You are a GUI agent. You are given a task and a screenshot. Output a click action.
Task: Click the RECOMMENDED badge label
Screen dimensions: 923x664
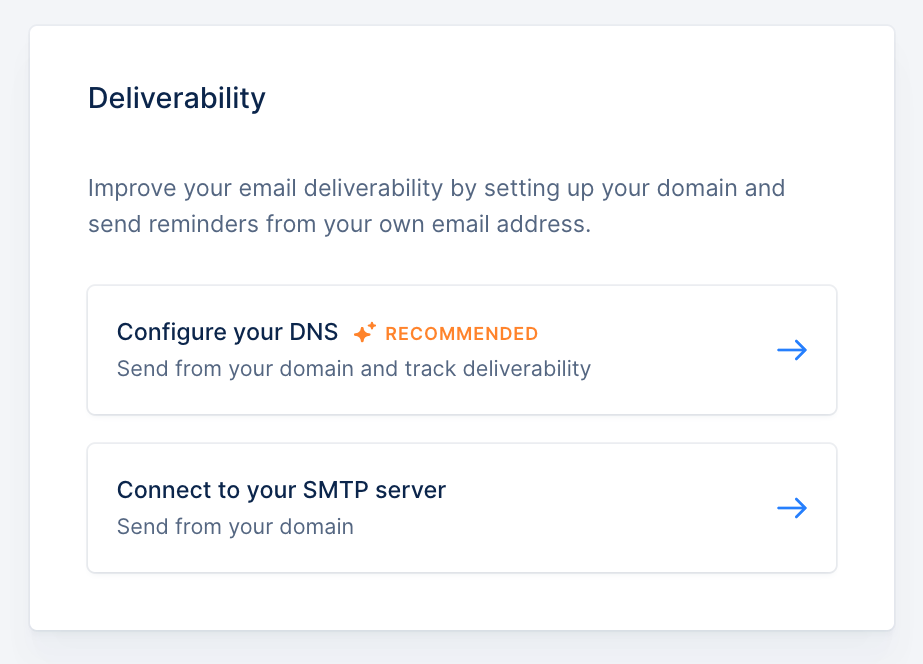(x=462, y=334)
